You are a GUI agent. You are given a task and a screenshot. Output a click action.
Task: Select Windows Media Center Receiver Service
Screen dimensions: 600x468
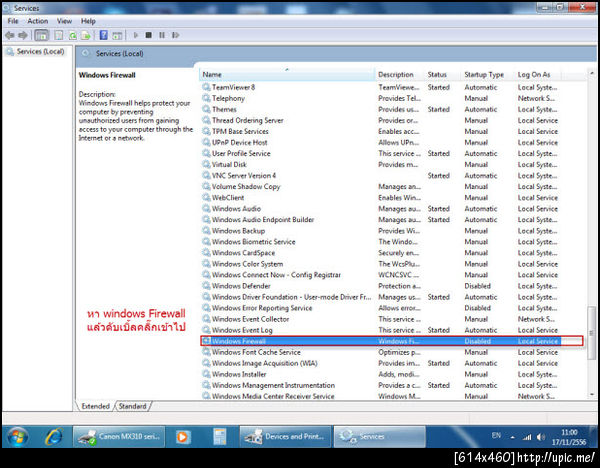tap(273, 396)
